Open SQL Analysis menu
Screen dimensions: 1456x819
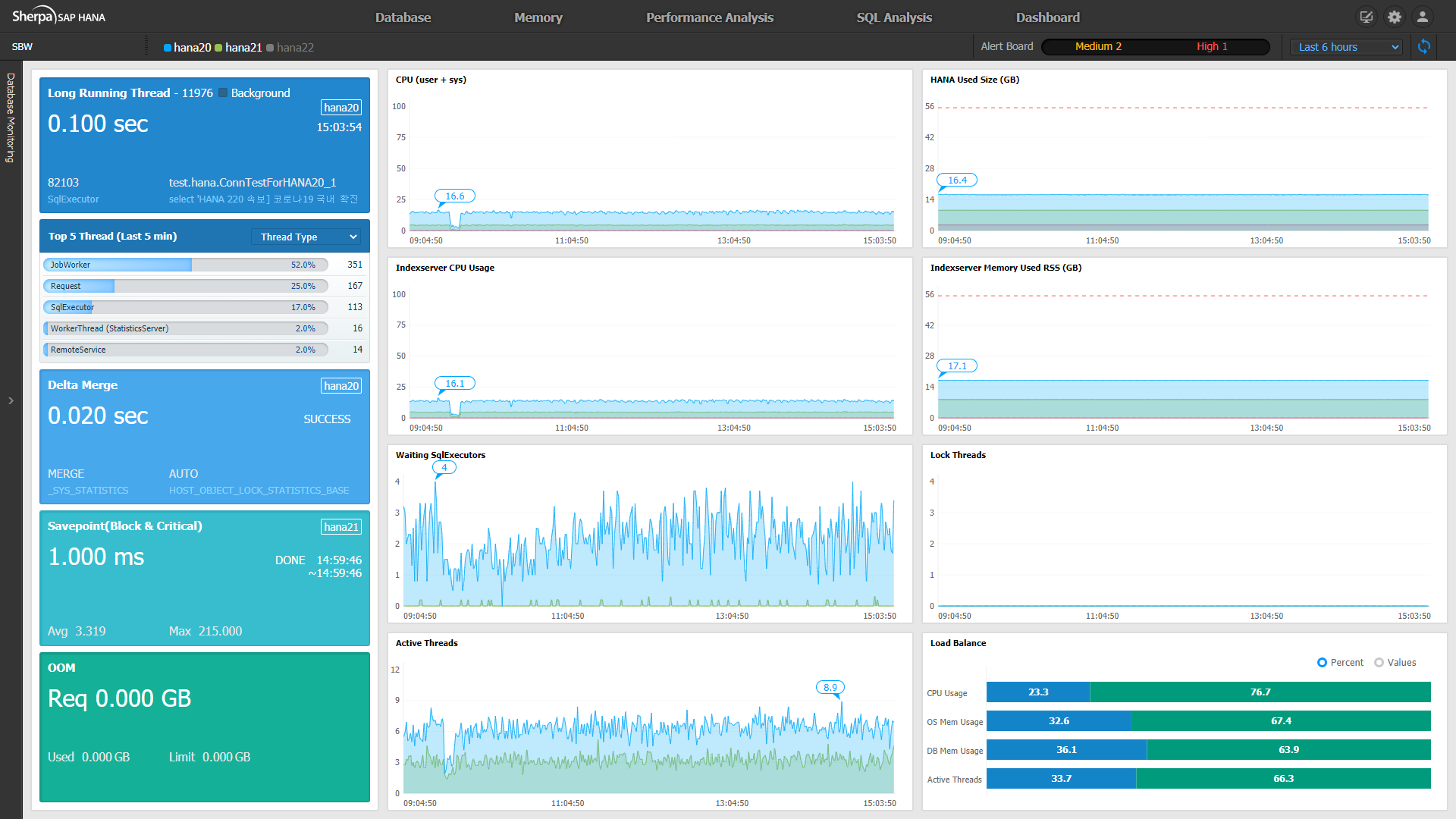click(894, 17)
